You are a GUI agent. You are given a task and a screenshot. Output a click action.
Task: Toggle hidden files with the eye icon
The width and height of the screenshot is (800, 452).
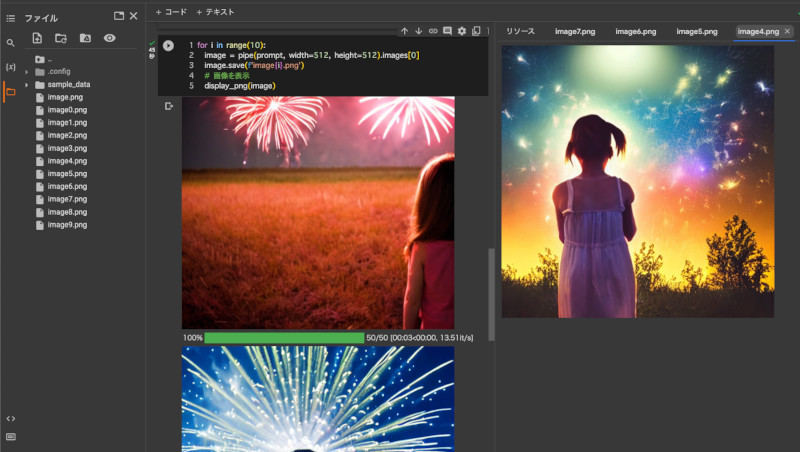pyautogui.click(x=110, y=38)
